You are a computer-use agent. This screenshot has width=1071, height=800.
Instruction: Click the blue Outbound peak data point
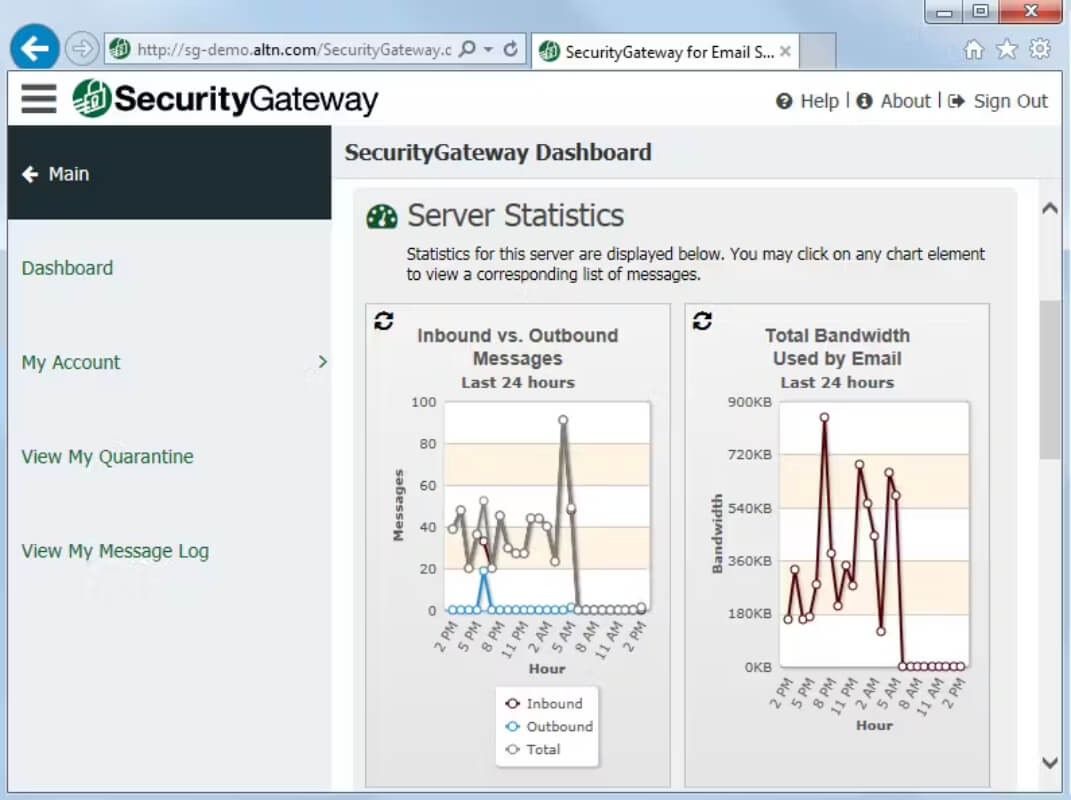coord(484,570)
